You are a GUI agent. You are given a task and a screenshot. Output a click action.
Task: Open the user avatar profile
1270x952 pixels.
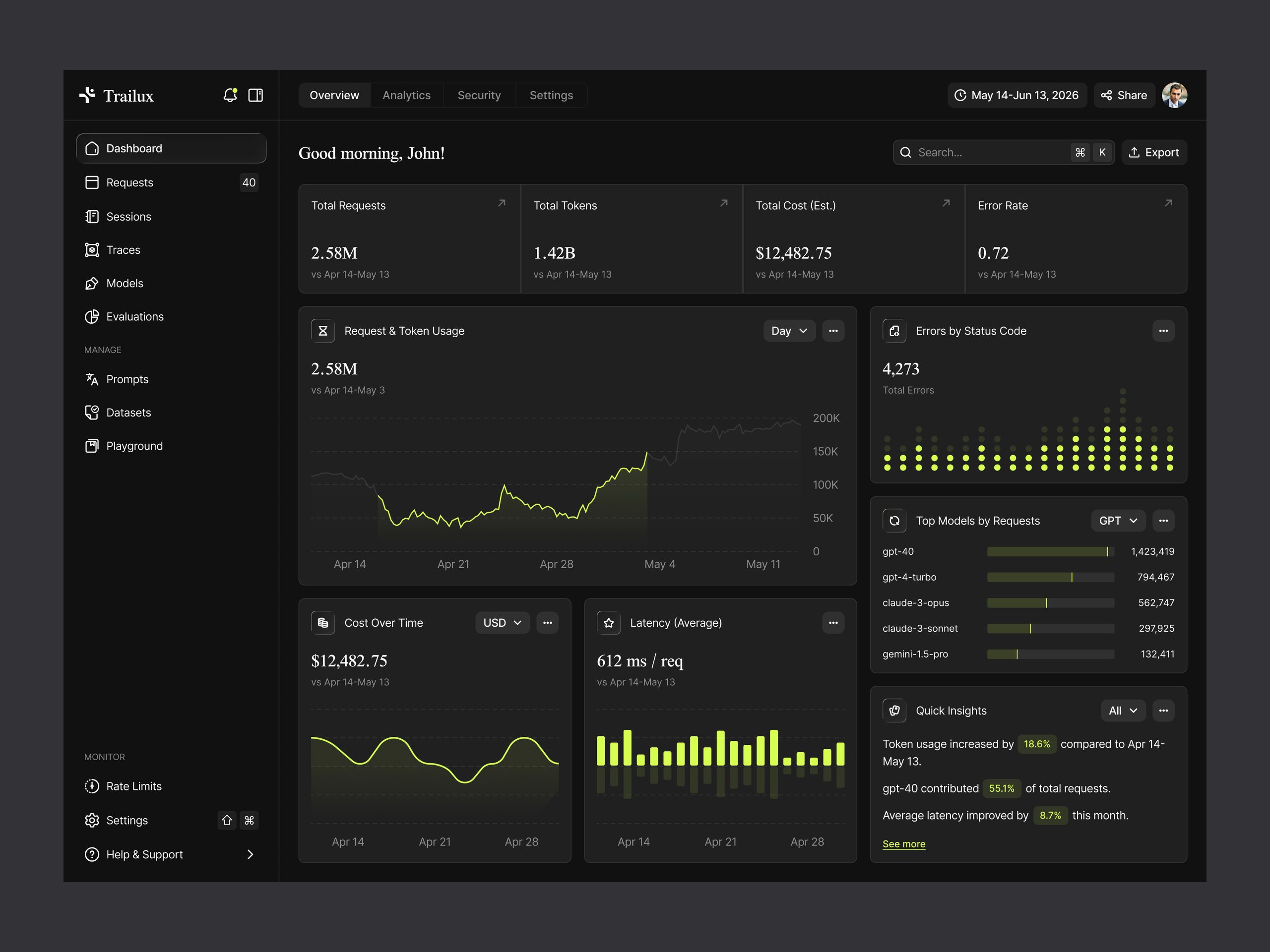pyautogui.click(x=1174, y=95)
